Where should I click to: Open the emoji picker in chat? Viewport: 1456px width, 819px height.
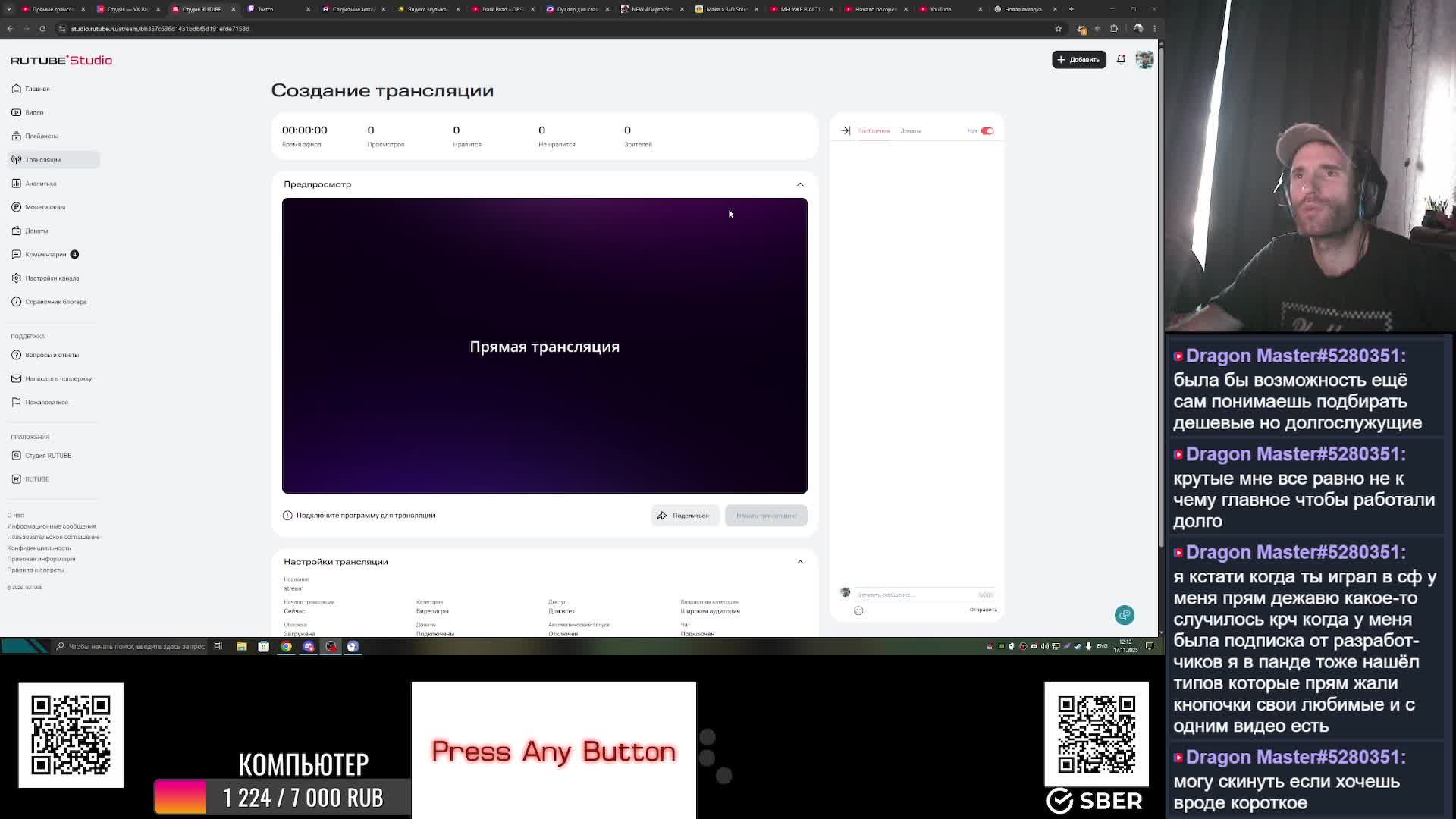(x=858, y=610)
